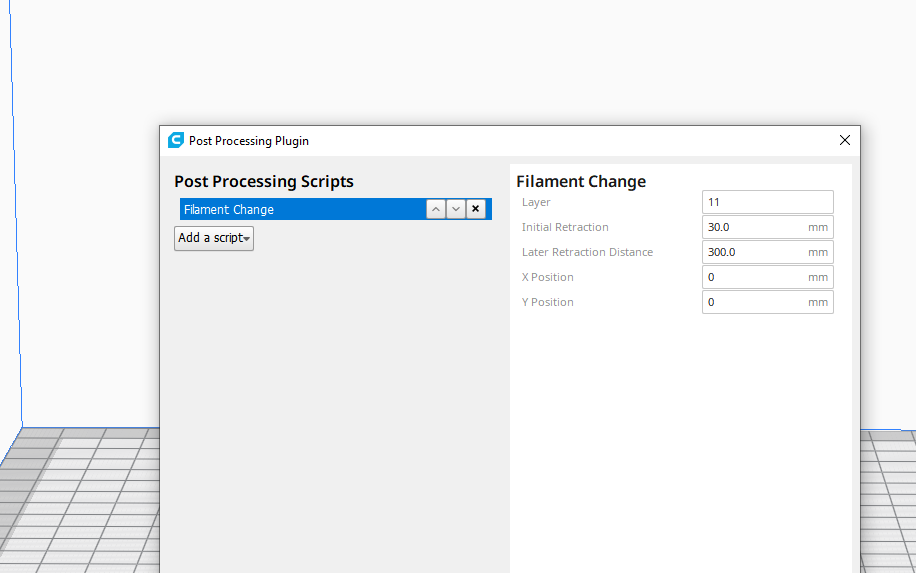
Task: Click the Filament Change settings heading
Action: pyautogui.click(x=581, y=181)
